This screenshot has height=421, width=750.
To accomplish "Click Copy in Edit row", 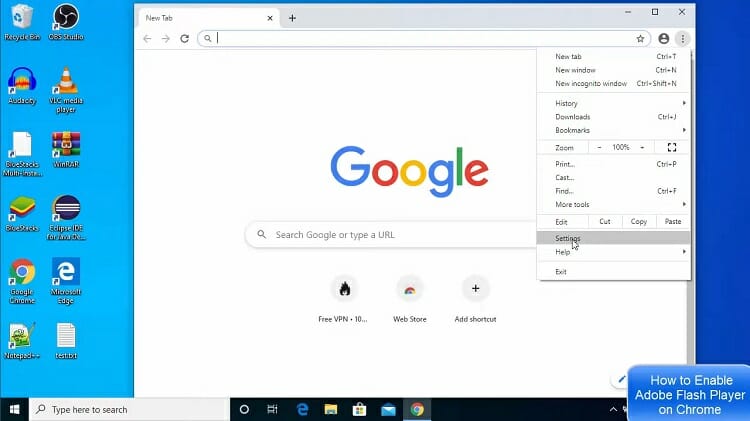I will click(639, 222).
